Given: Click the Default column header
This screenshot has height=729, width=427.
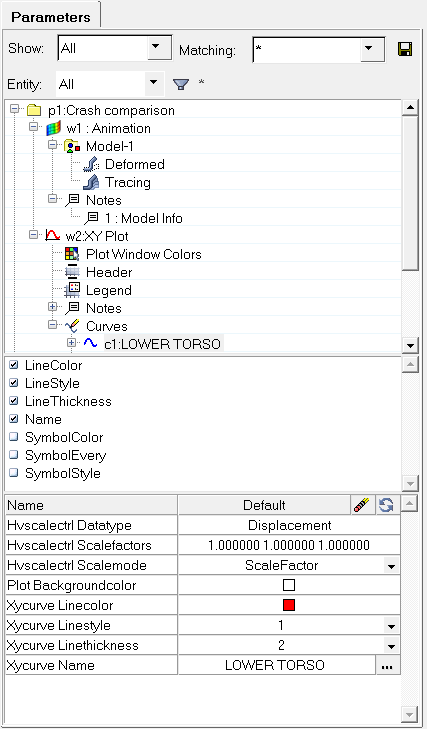Looking at the screenshot, I should pos(264,505).
